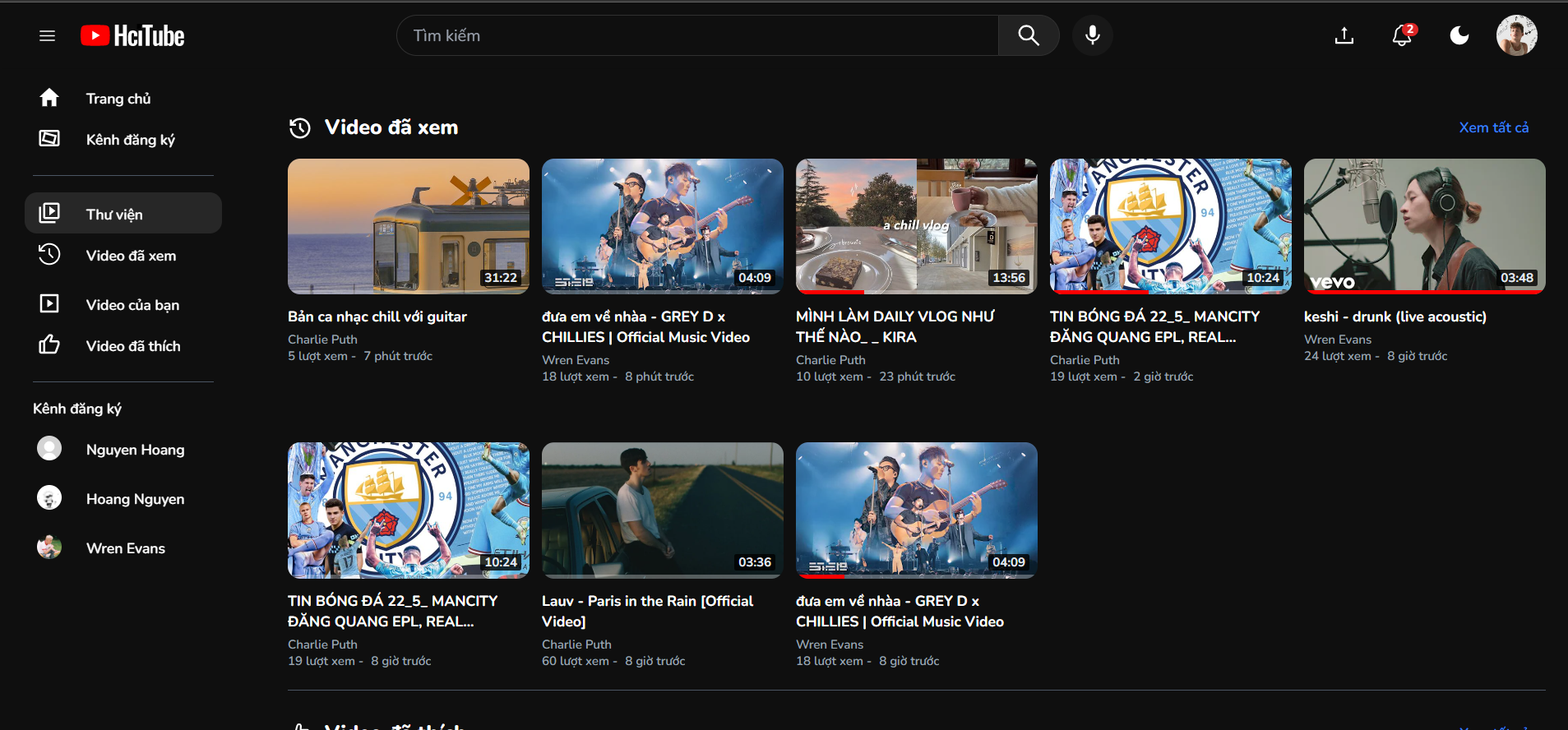Click Charlie Puth under guitar chill video
The width and height of the screenshot is (1568, 730).
[x=322, y=340]
